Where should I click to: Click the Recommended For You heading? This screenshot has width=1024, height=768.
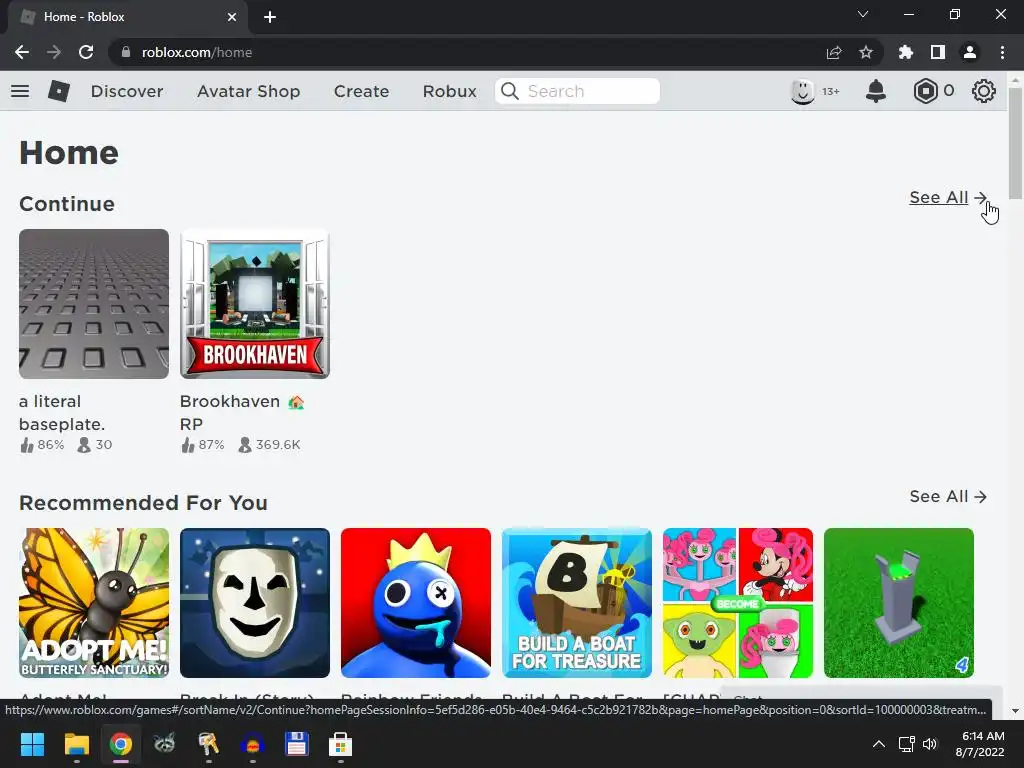pos(143,503)
